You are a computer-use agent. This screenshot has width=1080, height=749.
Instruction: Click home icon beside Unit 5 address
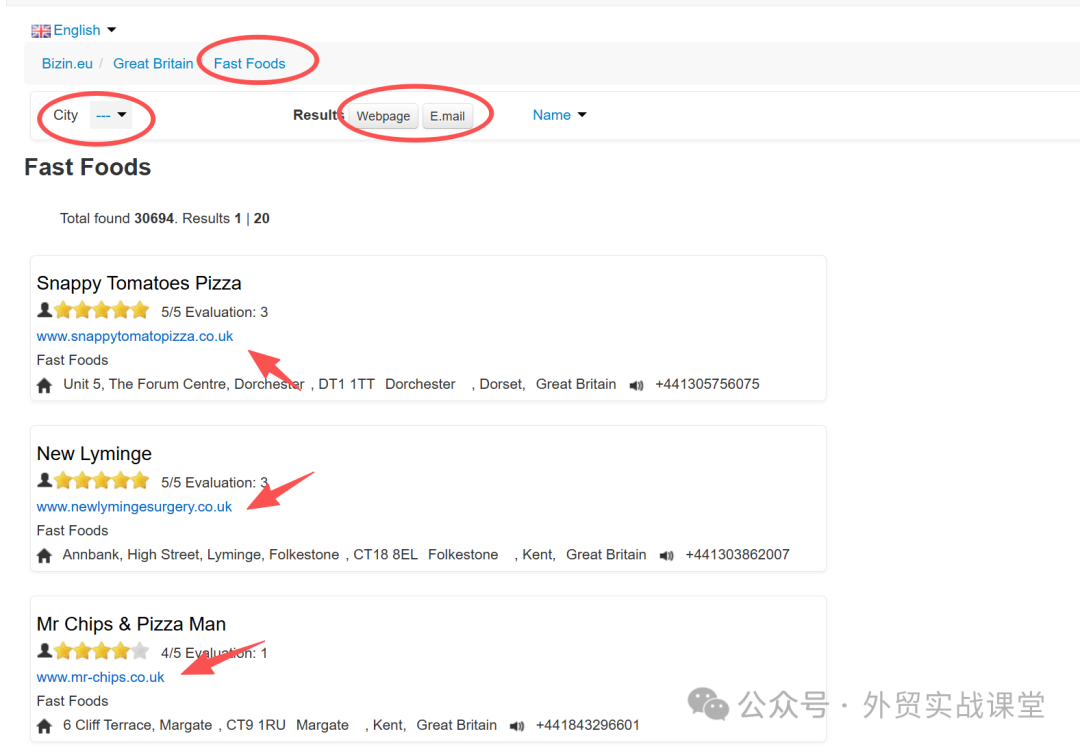[44, 385]
